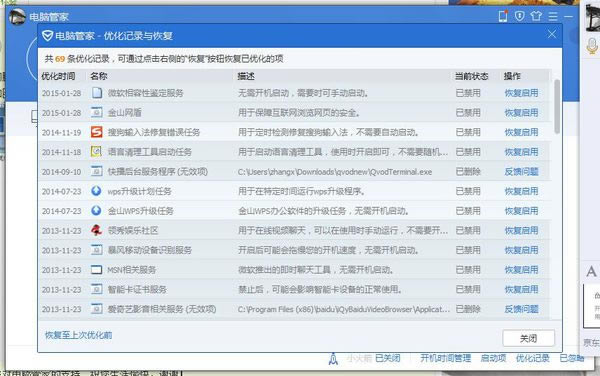Click the window icon beside MSN相关服务
600x376 pixels.
pos(96,270)
